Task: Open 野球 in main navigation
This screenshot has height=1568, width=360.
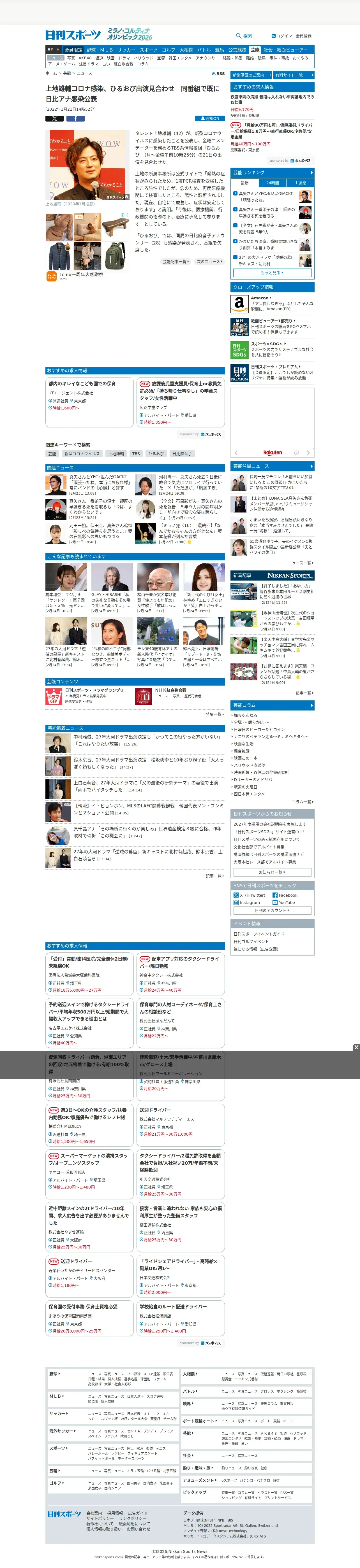Action: (x=91, y=50)
